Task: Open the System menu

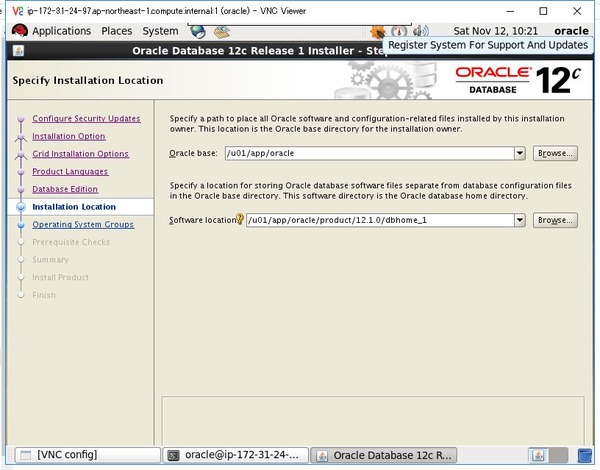Action: click(x=160, y=31)
